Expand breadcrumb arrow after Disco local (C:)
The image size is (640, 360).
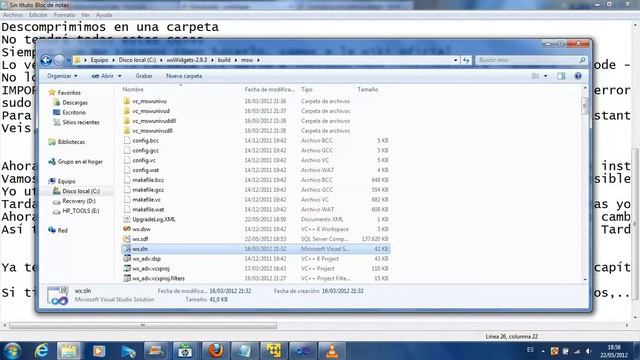point(161,60)
